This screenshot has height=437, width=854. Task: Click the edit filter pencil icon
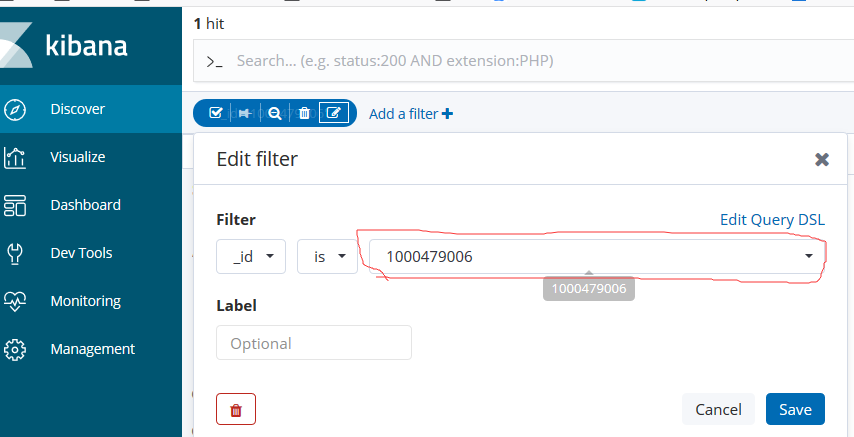(x=336, y=114)
